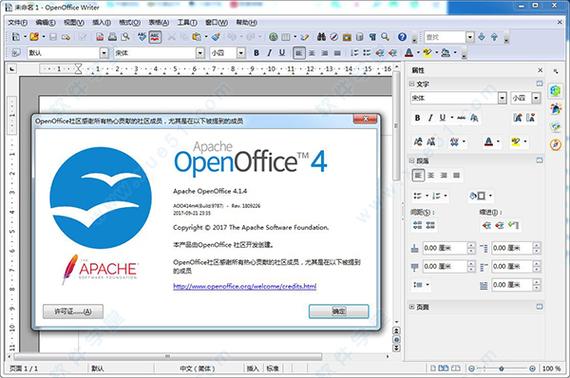Toggle Italic in sidebar text panel
The height and width of the screenshot is (378, 570).
point(430,118)
